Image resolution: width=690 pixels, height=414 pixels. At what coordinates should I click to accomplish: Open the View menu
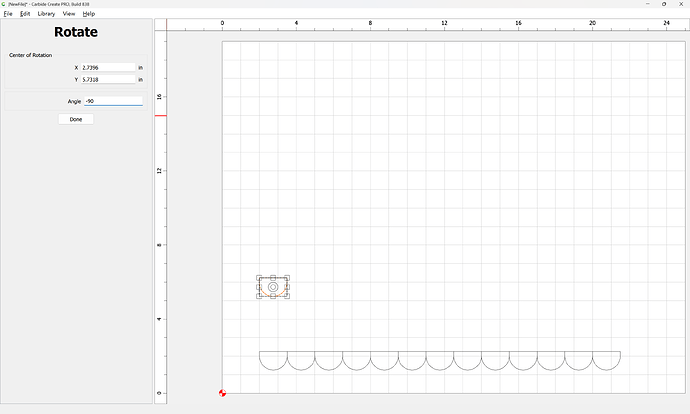69,14
